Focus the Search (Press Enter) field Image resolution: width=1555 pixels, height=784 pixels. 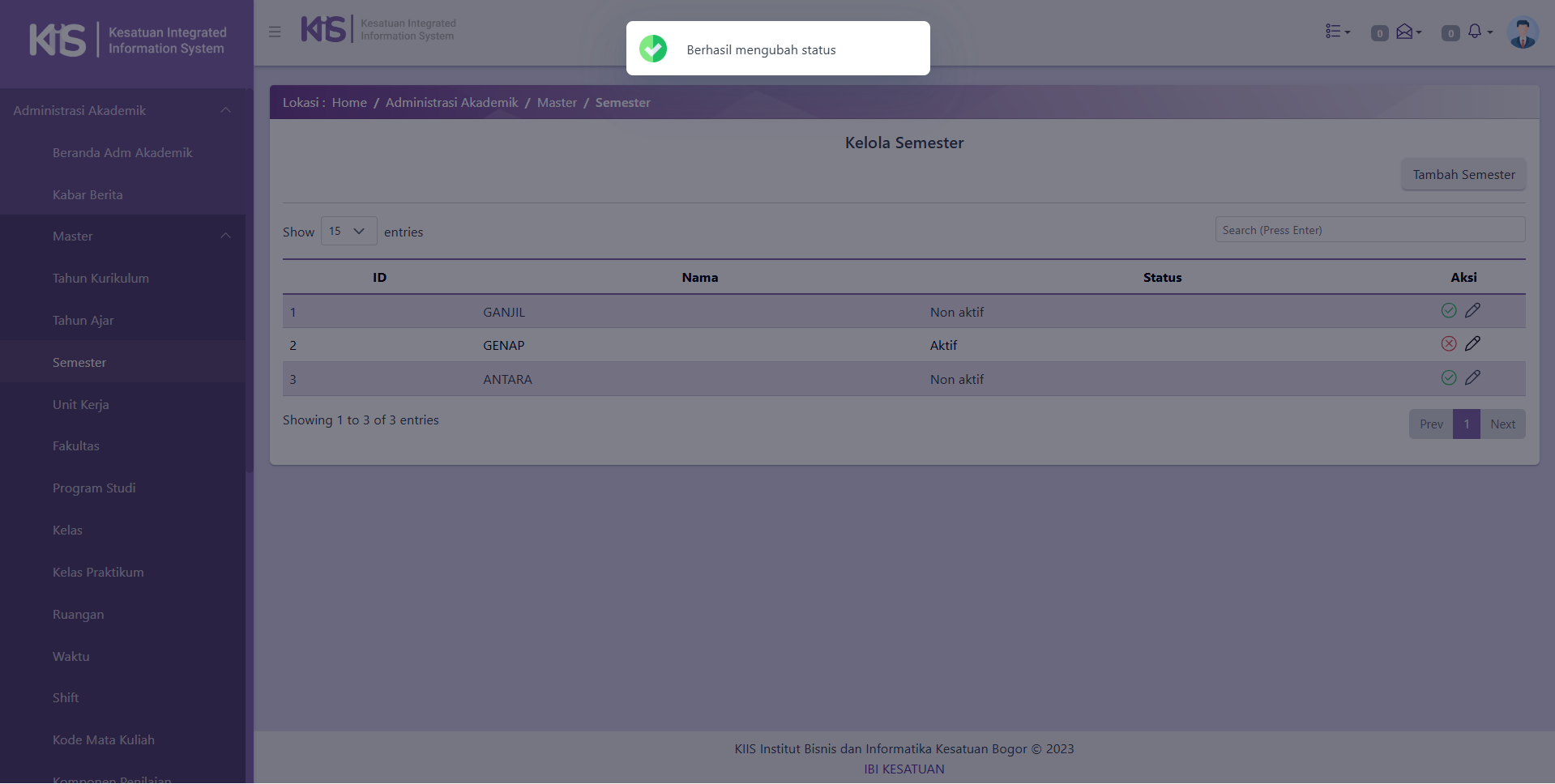pyautogui.click(x=1369, y=230)
